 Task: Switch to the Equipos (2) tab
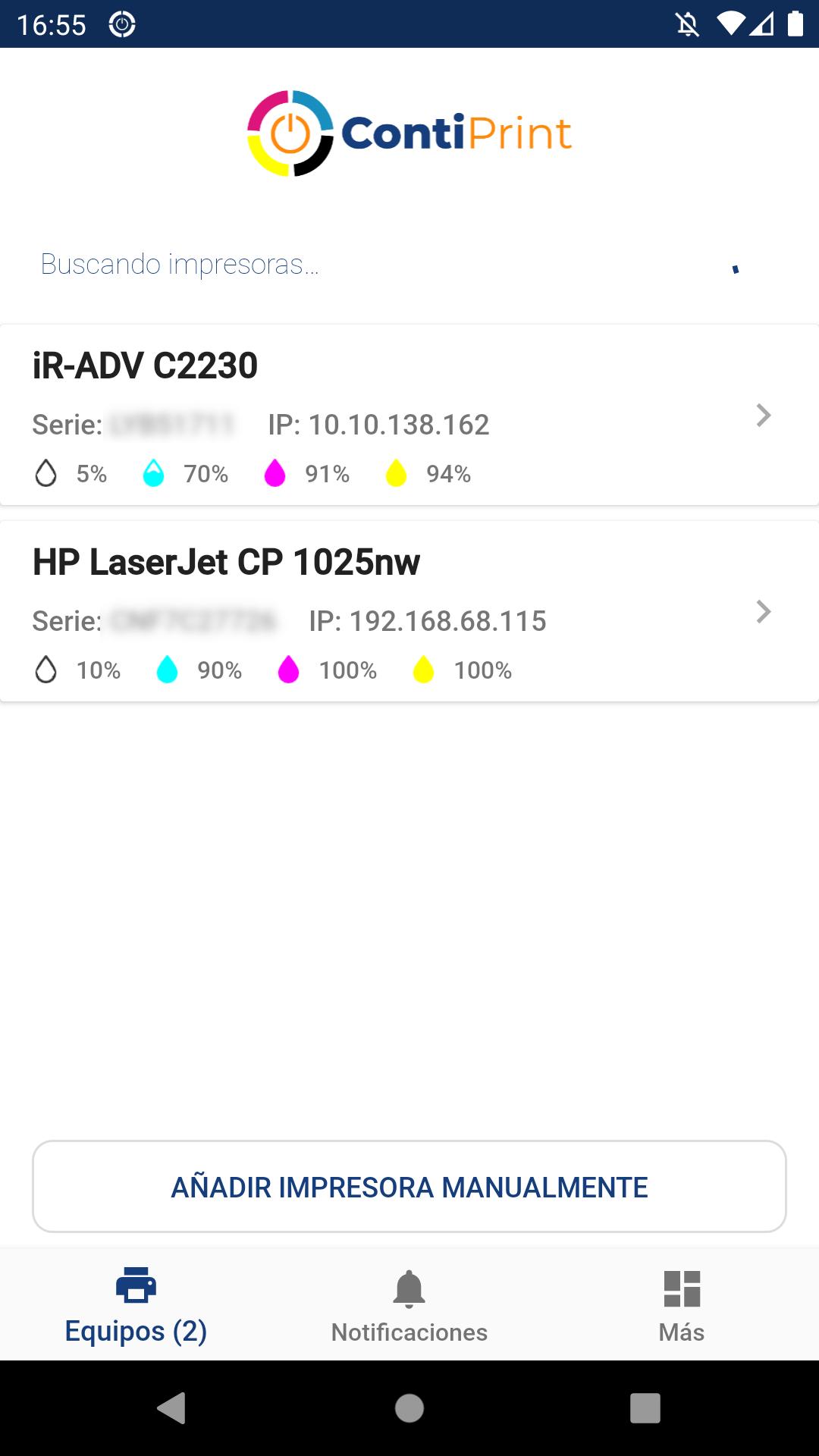pyautogui.click(x=136, y=1304)
